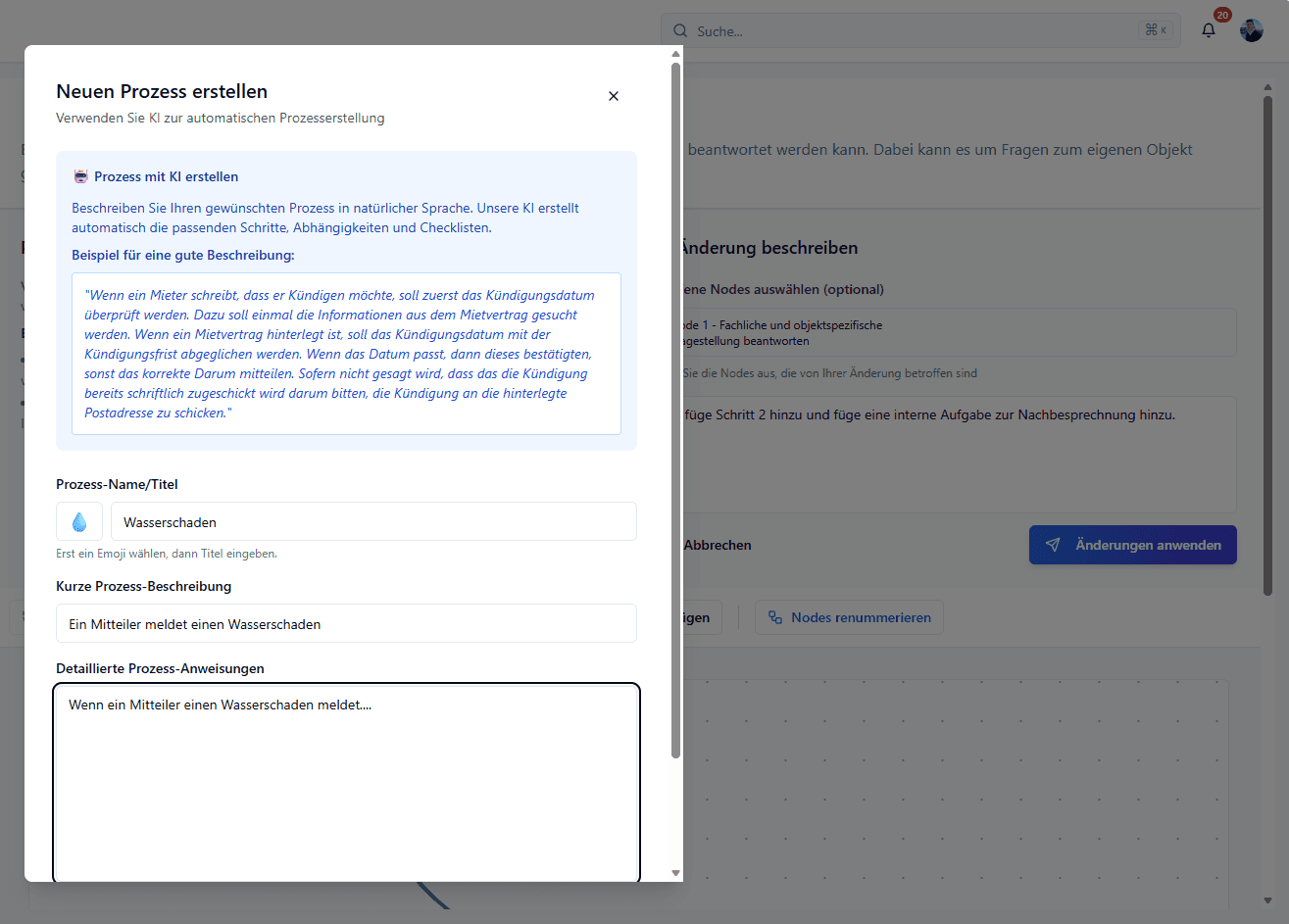
Task: Click the page scrollbar down arrow
Action: pos(1267,900)
